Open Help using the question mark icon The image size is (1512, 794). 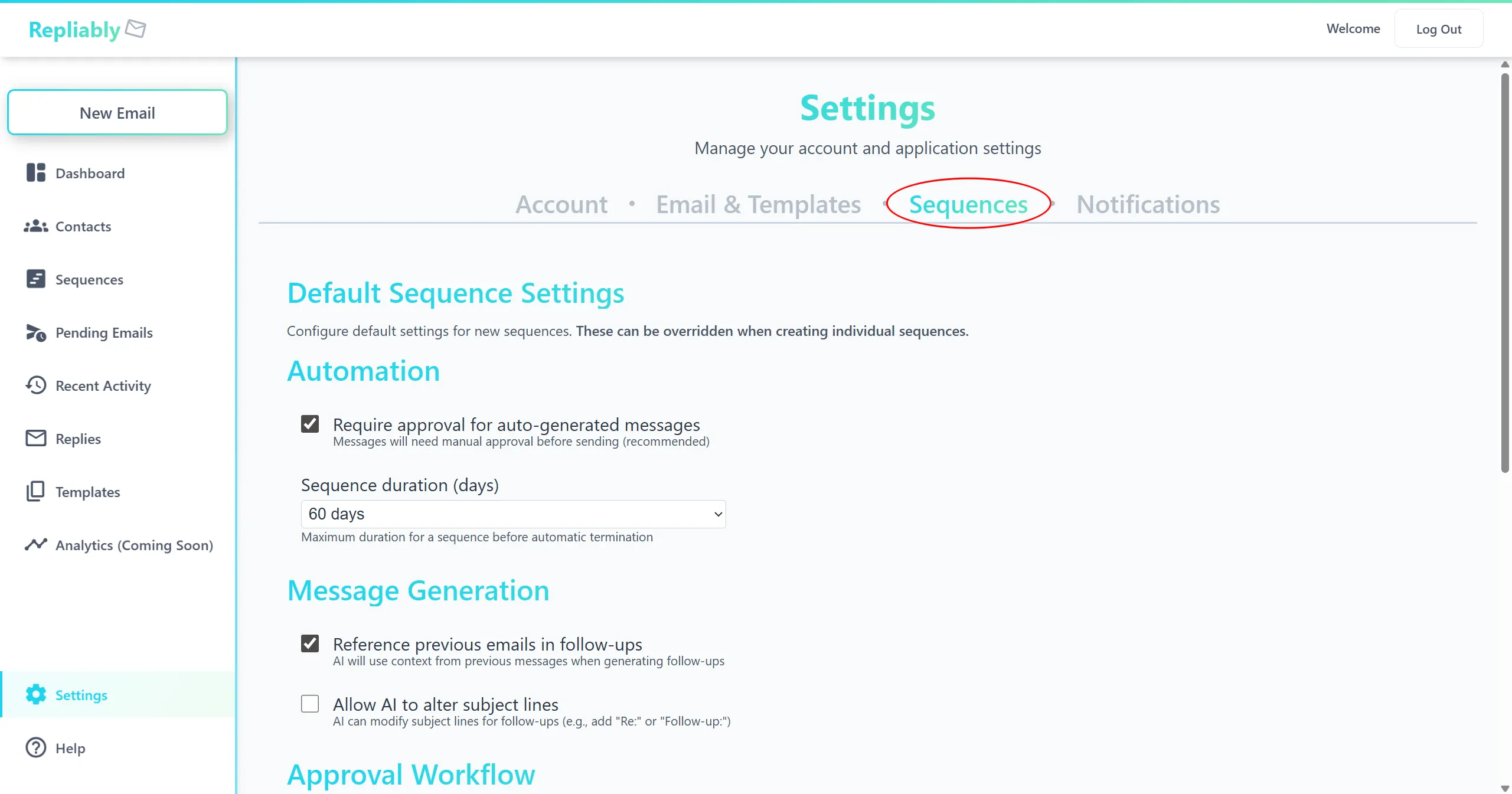[x=35, y=748]
